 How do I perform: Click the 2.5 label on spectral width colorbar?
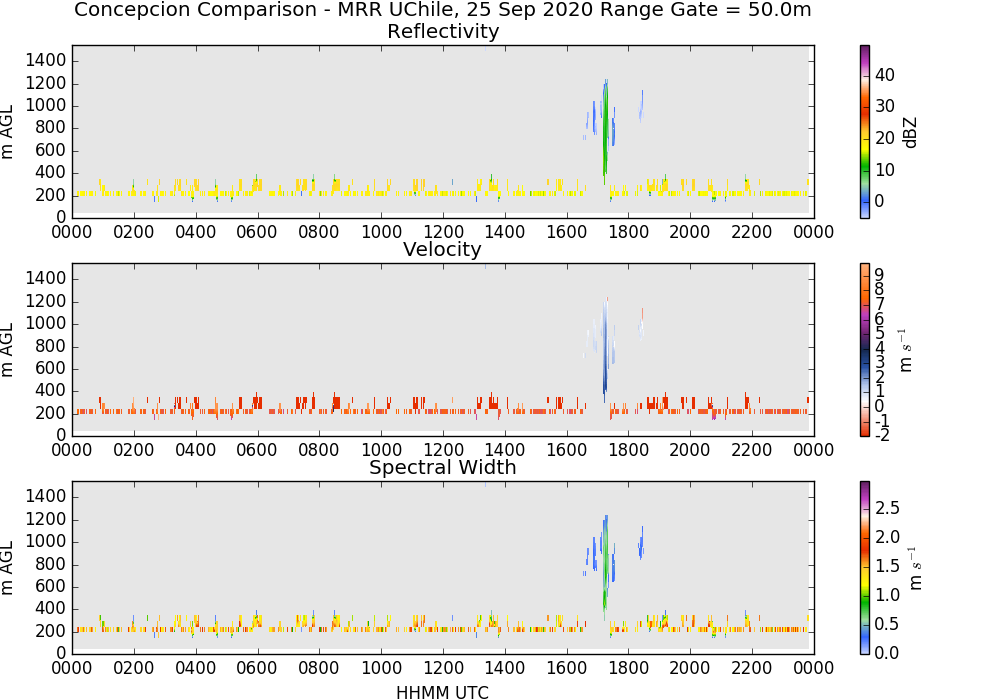(887, 508)
